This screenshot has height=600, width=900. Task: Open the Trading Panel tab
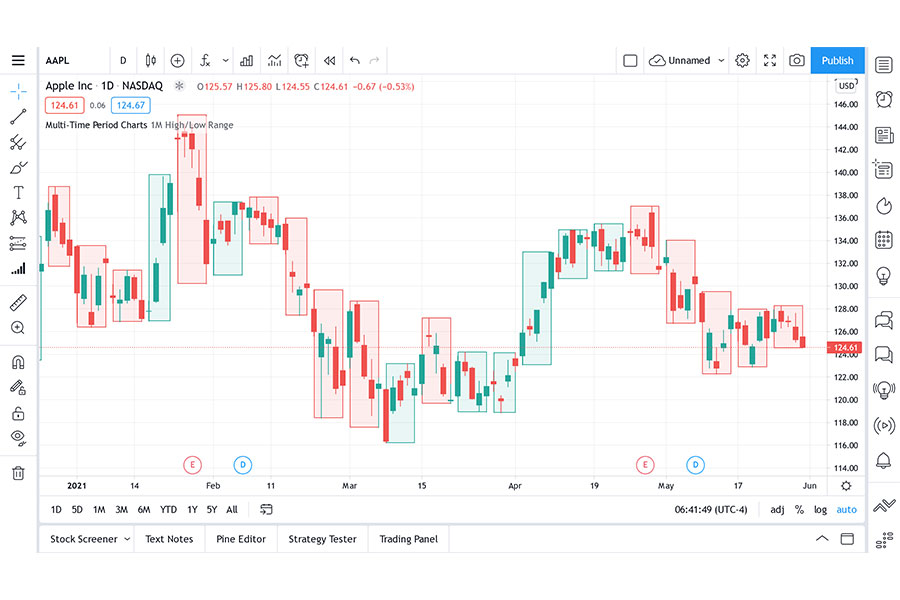pyautogui.click(x=409, y=539)
